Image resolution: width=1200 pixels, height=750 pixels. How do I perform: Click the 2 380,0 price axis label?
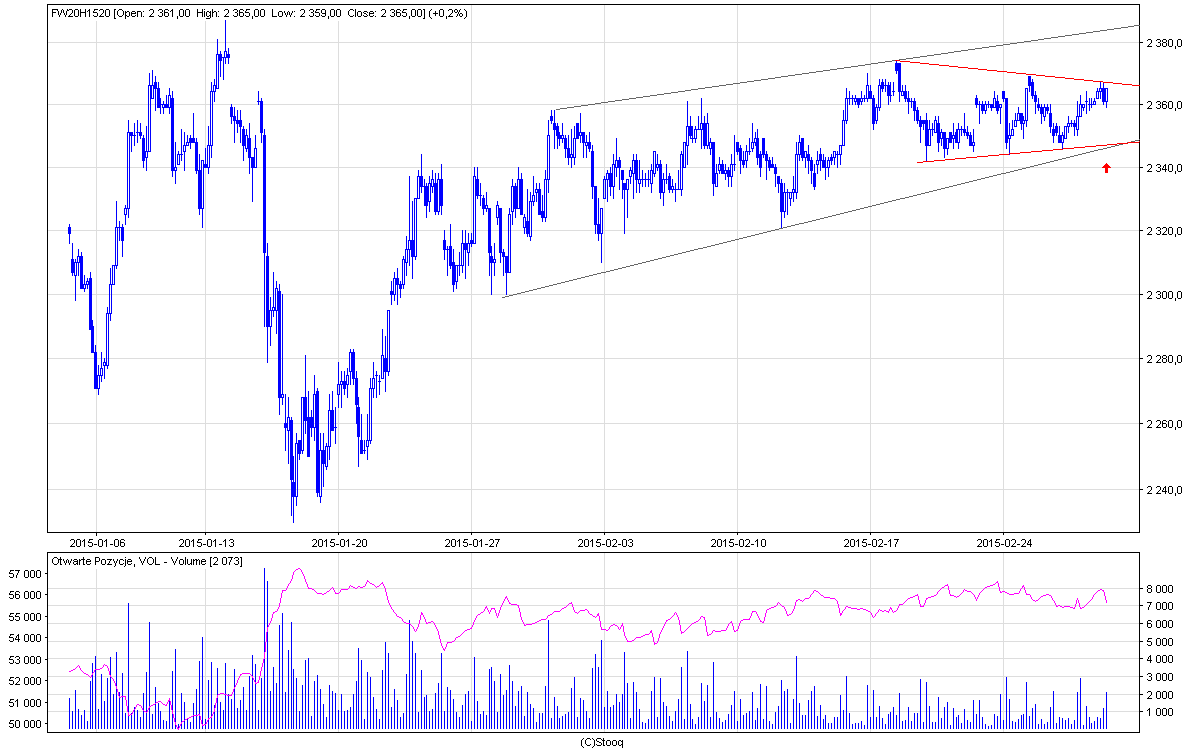tap(1166, 42)
